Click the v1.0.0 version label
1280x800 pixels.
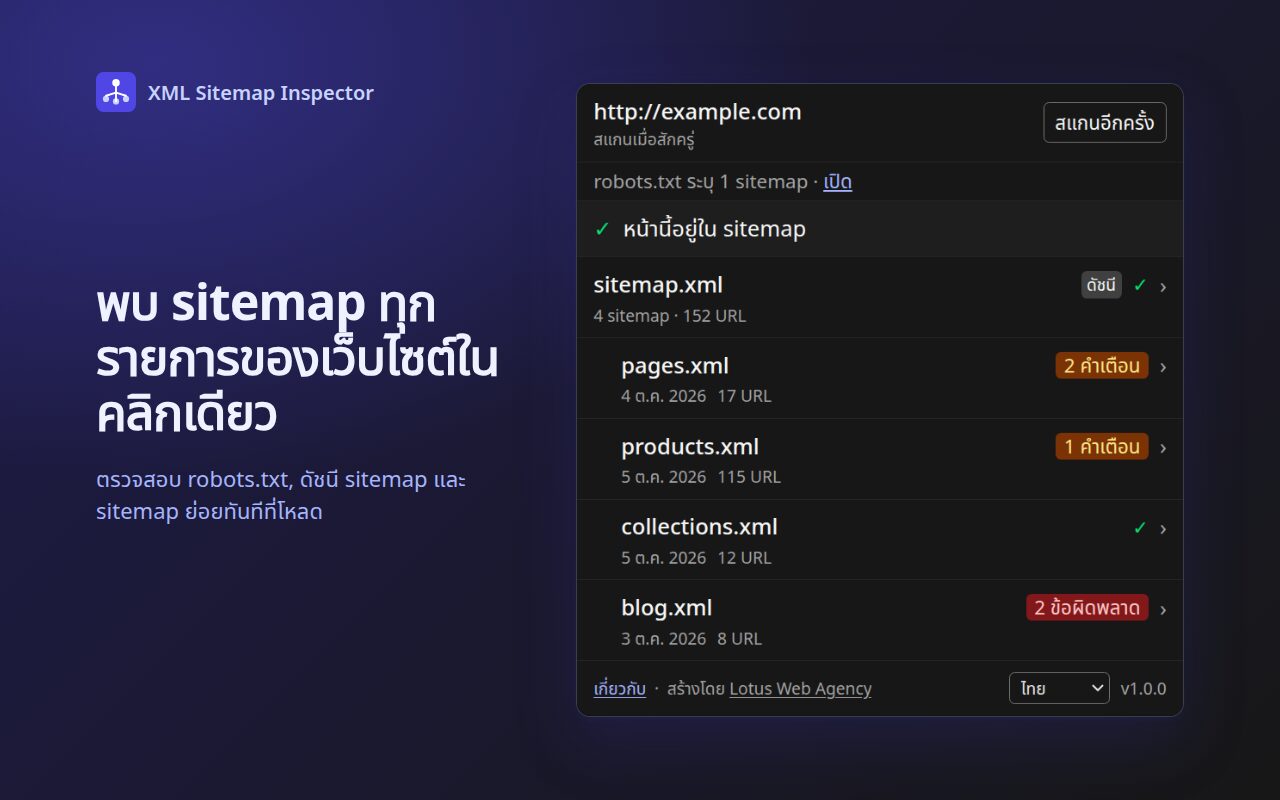coord(1143,689)
